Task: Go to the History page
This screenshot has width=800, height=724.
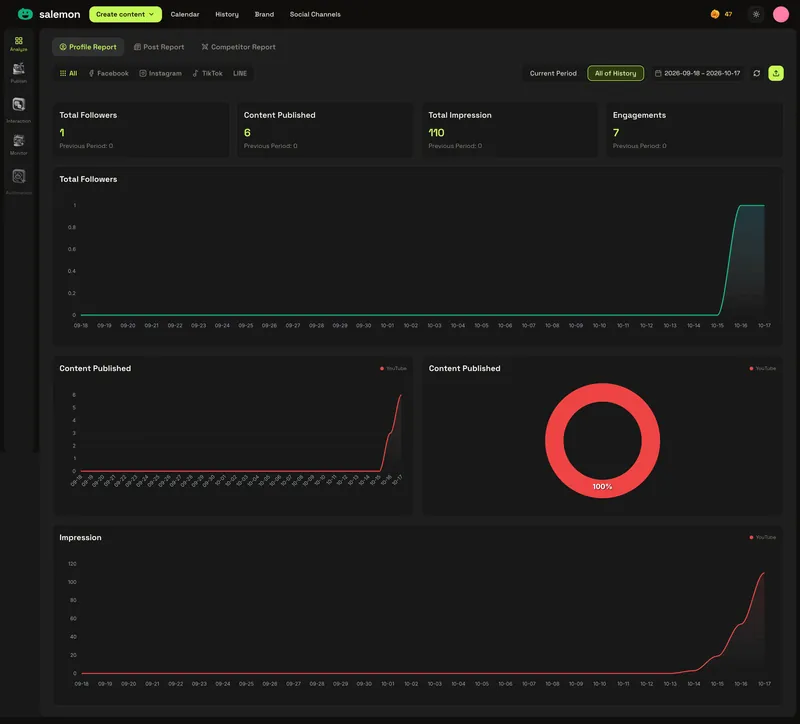Action: [x=227, y=14]
